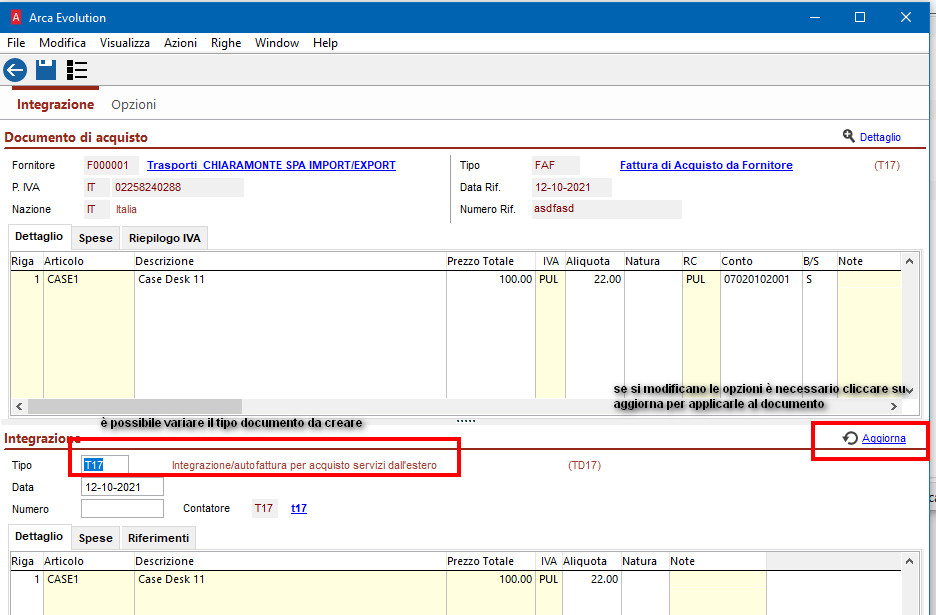The height and width of the screenshot is (615, 936).
Task: Open the Riepilogo IVA tab
Action: [x=165, y=238]
